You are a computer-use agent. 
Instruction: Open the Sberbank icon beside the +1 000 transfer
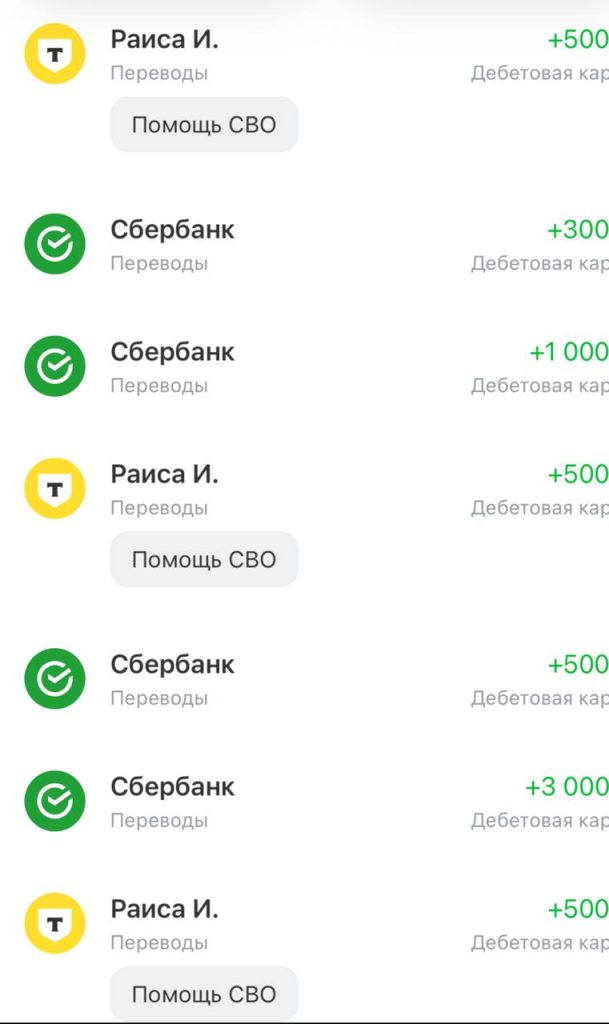(55, 365)
